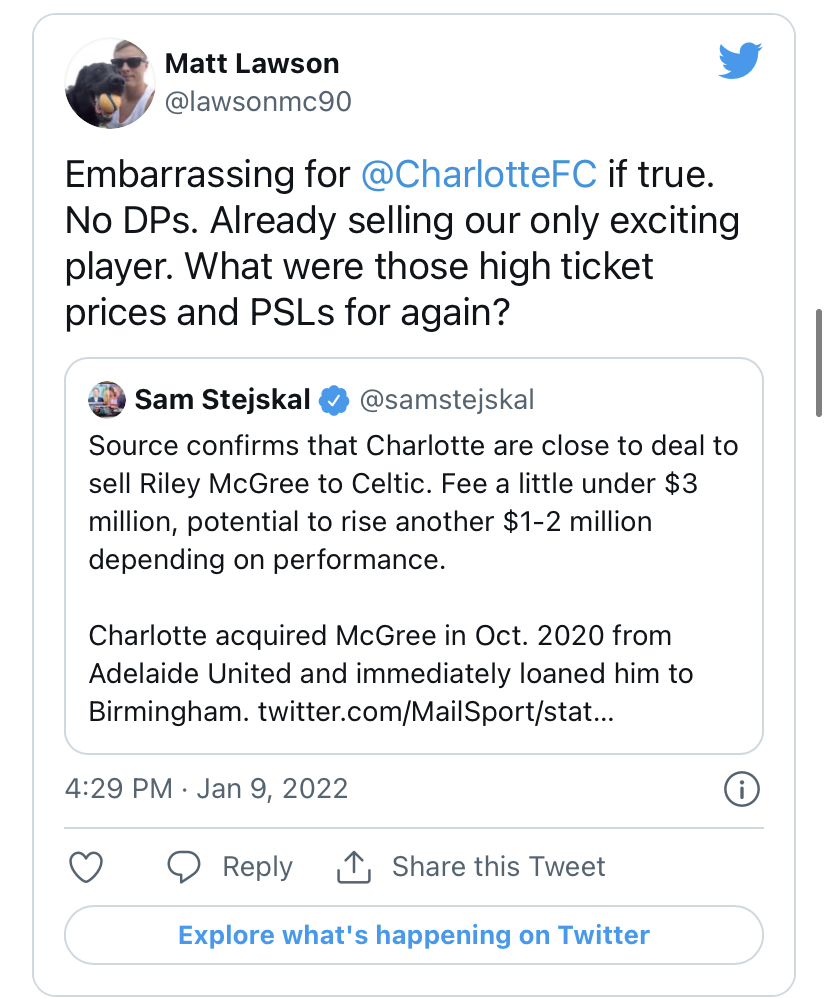This screenshot has height=998, width=828.
Task: Open the tweet info circle icon
Action: [741, 789]
